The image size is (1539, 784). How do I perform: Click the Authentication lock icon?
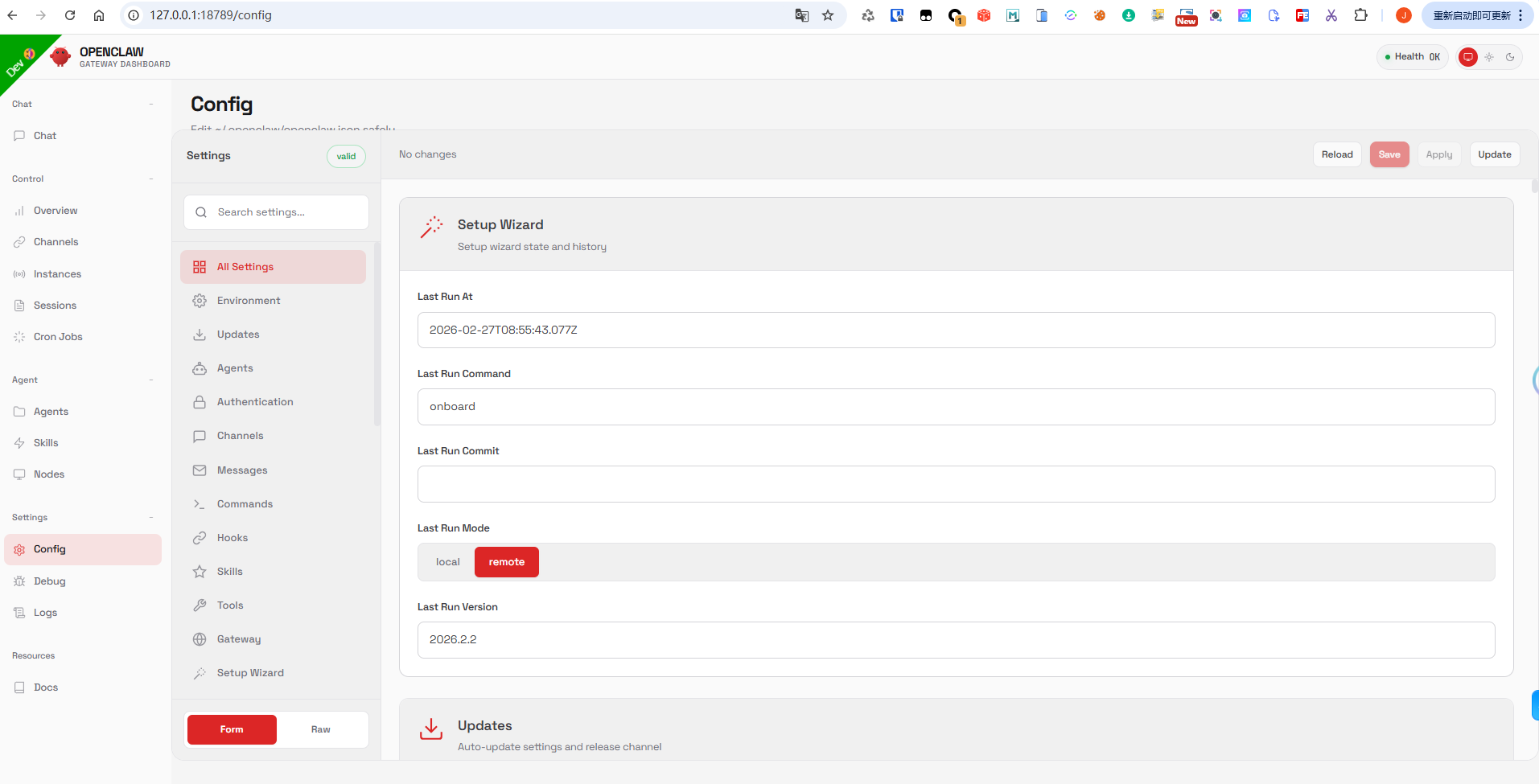tap(200, 402)
